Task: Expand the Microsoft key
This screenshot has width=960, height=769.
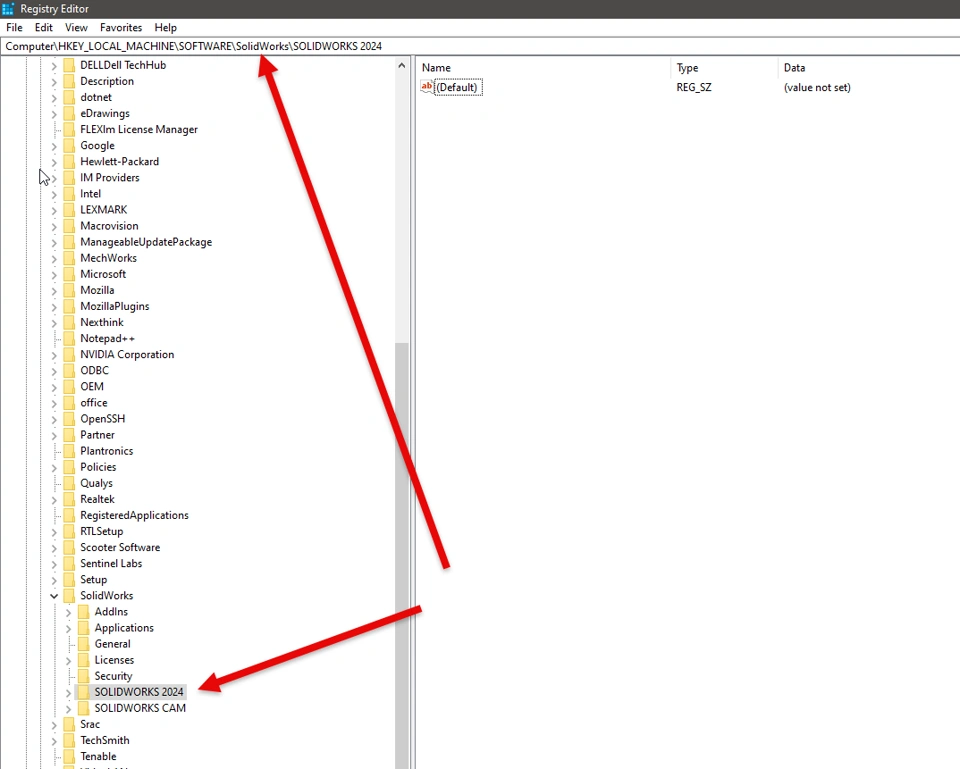Action: (x=54, y=274)
